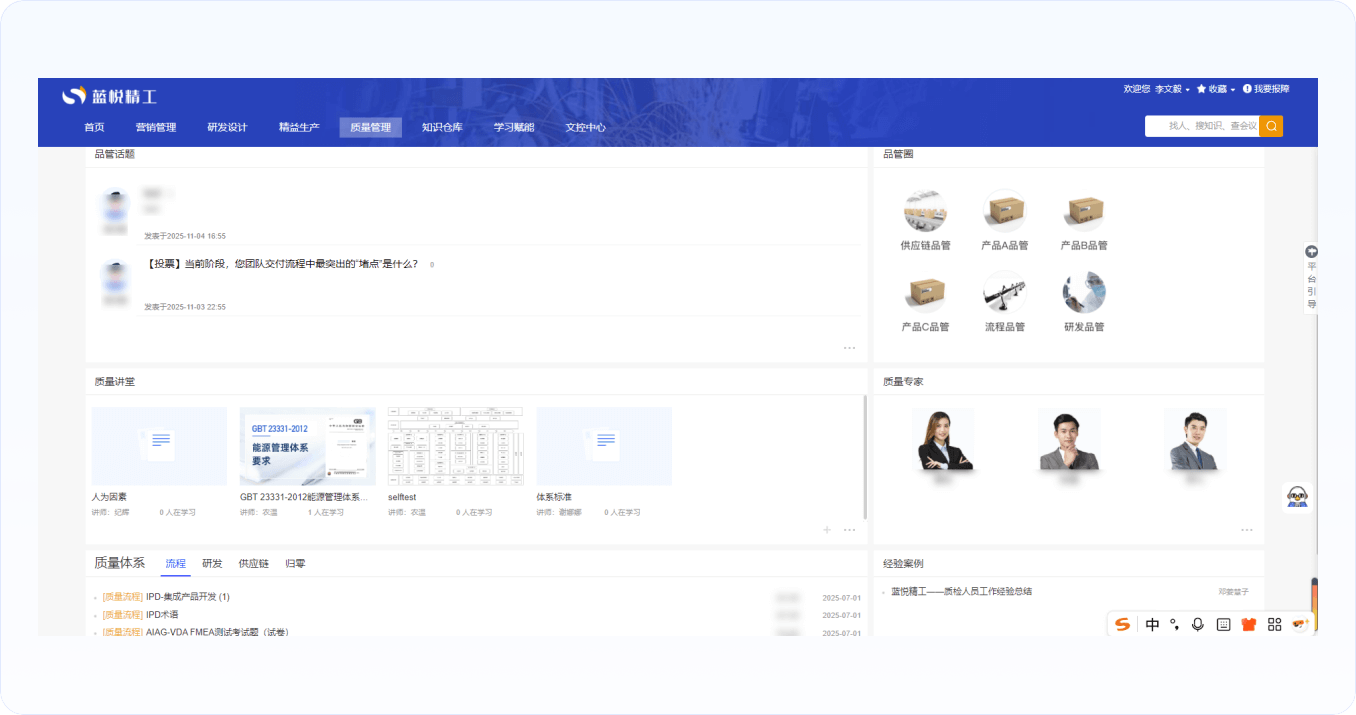Click the orange search magnifier button
The height and width of the screenshot is (715, 1356).
click(x=1271, y=126)
